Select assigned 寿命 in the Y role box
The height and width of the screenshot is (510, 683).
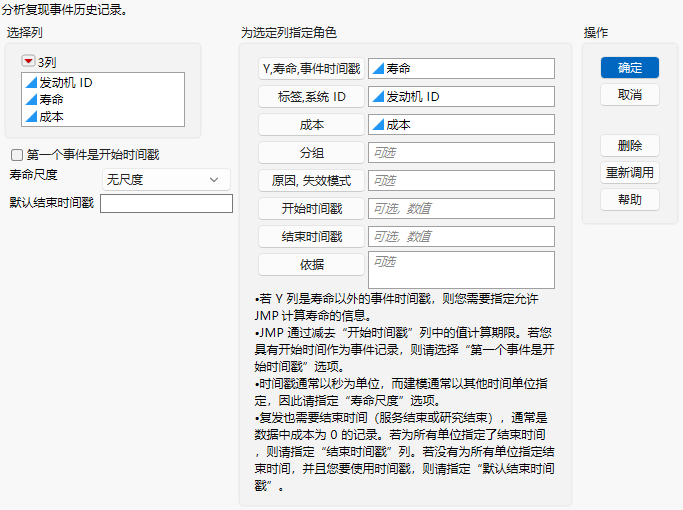click(461, 68)
